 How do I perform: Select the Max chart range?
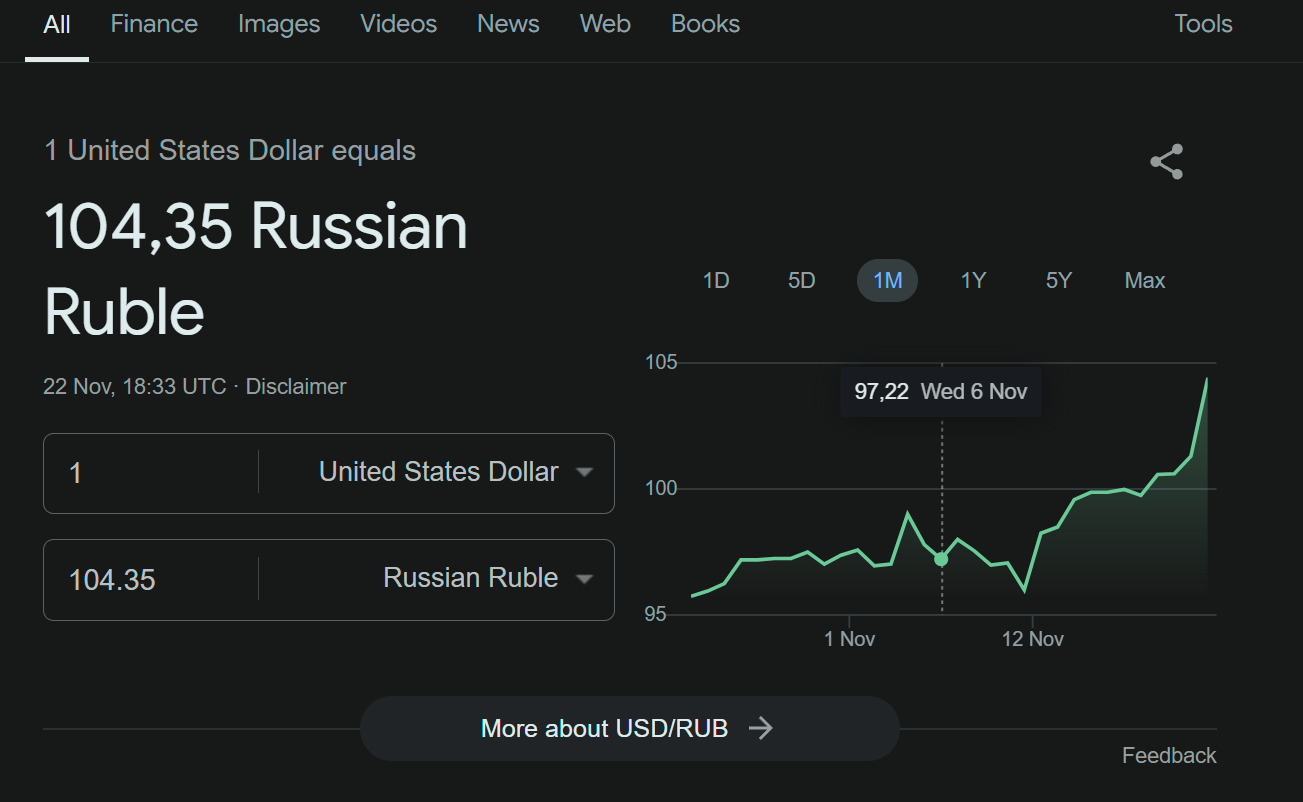point(1145,281)
